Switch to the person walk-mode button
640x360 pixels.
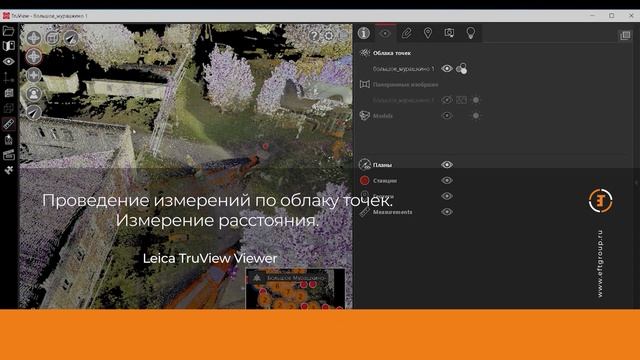pos(33,94)
